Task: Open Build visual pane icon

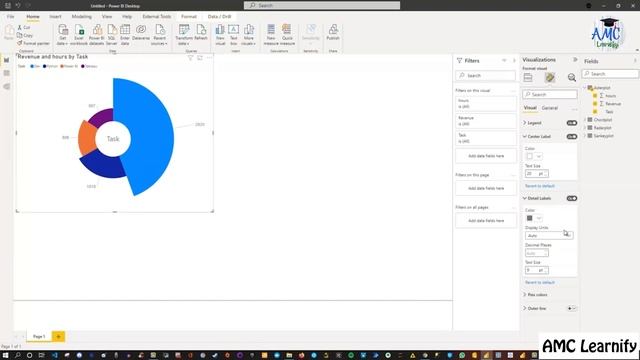Action: pos(528,78)
